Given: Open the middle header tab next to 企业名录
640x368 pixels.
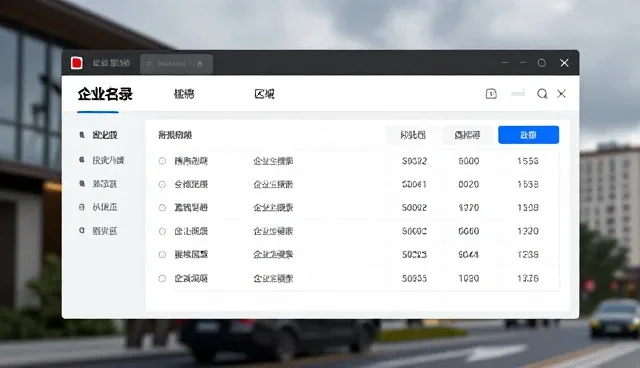Looking at the screenshot, I should coord(184,94).
